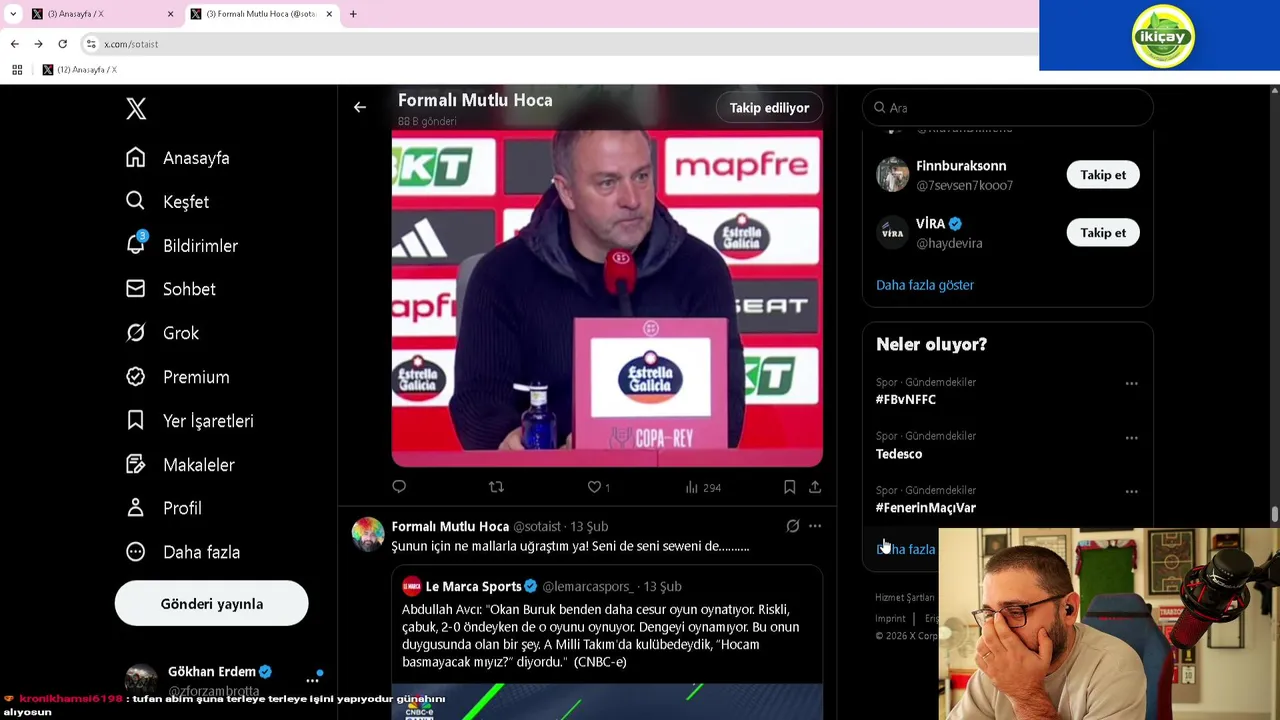Click browser forward button

coord(38,44)
